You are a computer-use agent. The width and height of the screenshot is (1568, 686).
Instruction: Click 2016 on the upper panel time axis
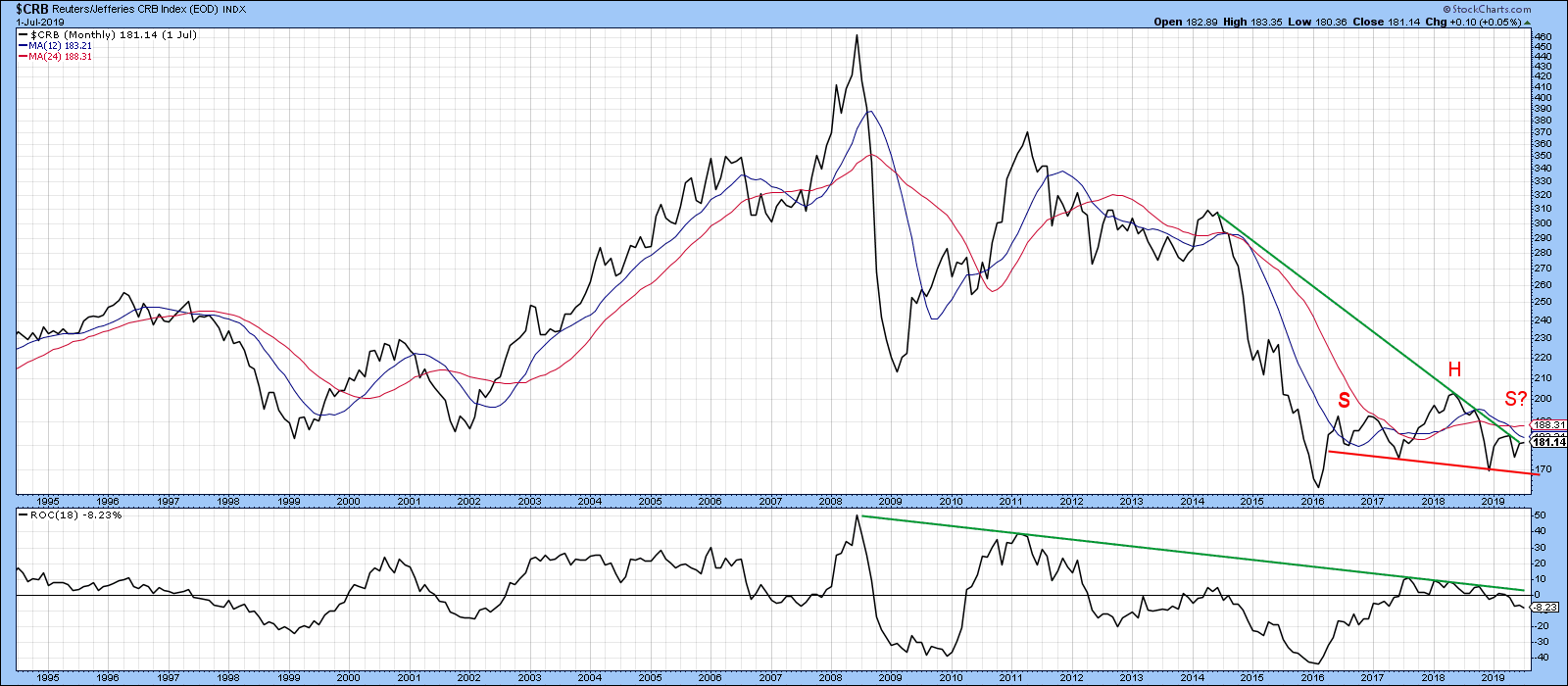(x=1312, y=501)
